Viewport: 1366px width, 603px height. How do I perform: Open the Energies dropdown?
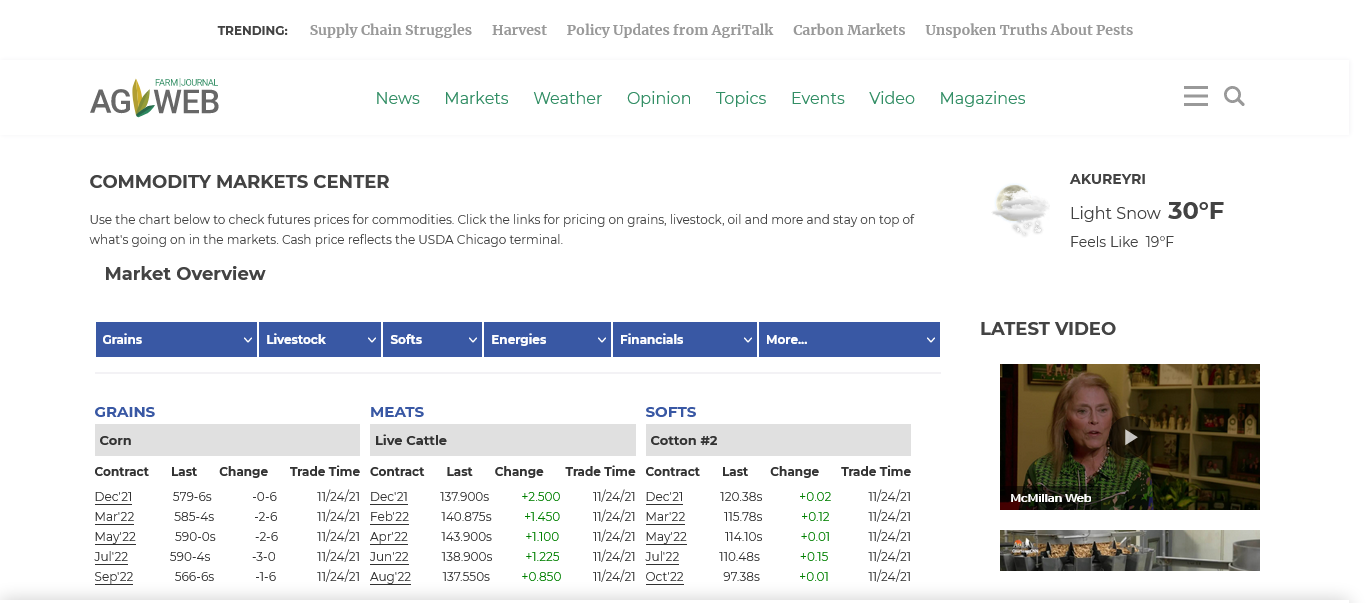click(x=547, y=339)
